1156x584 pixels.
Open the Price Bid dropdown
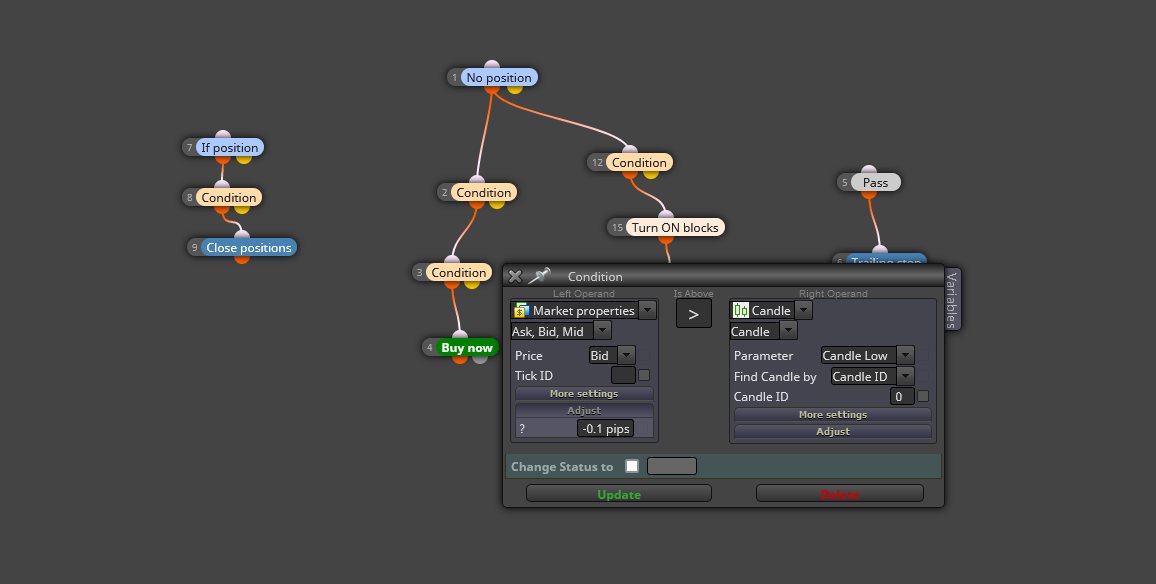(612, 355)
